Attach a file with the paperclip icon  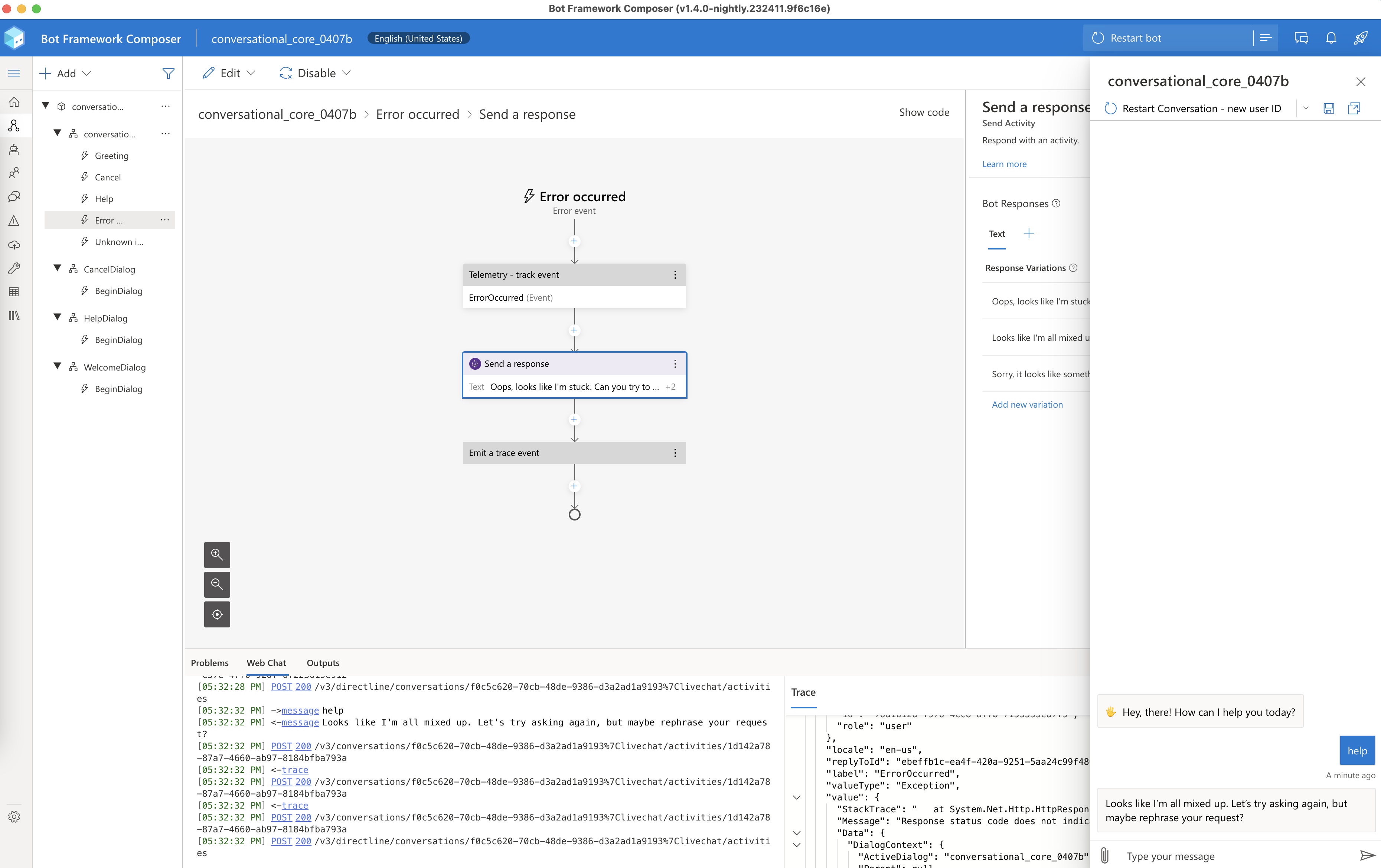(x=1105, y=855)
